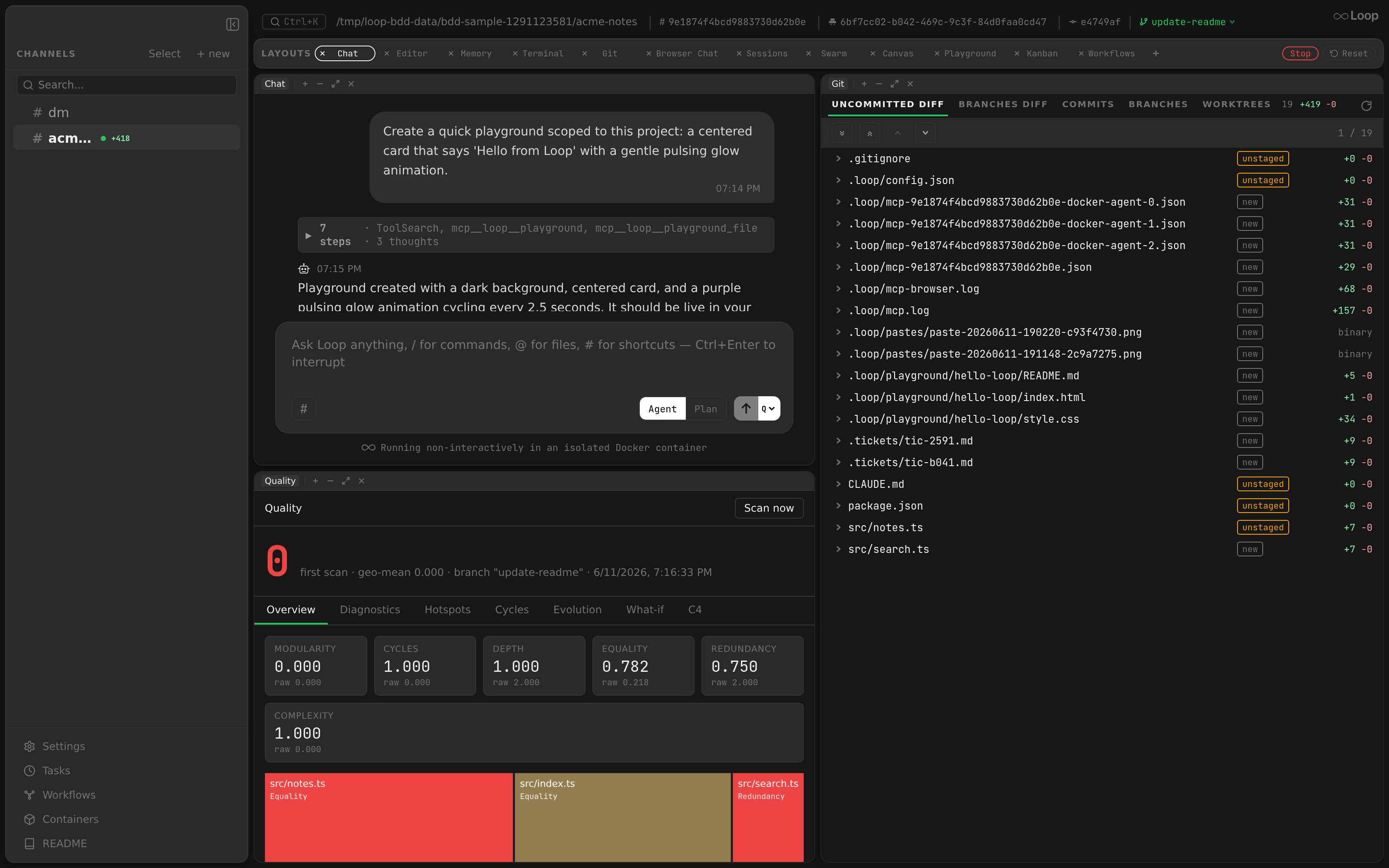Open the Worktrees tab

1236,105
